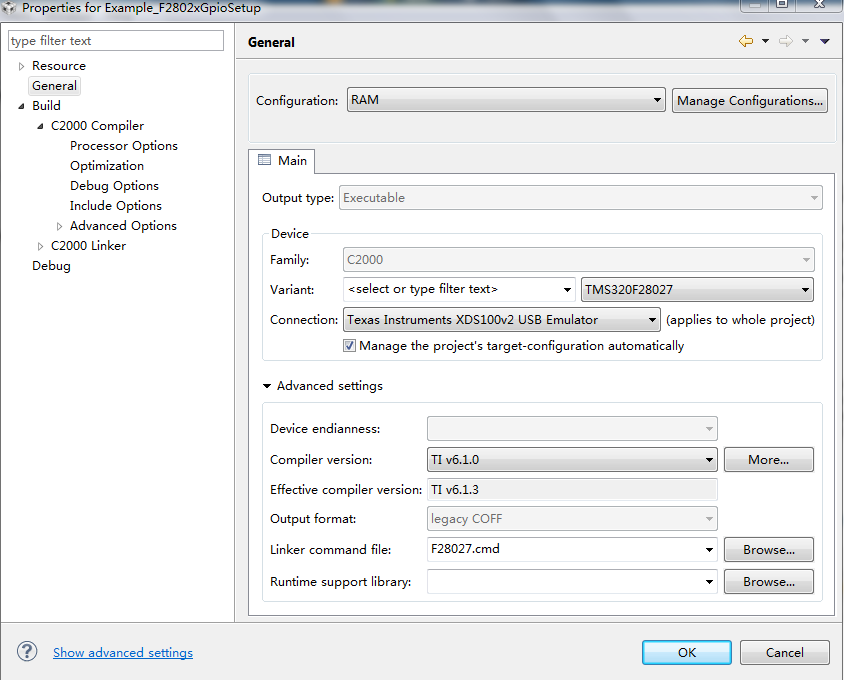Open the TMS320F28027 device dropdown
844x680 pixels.
tap(697, 290)
